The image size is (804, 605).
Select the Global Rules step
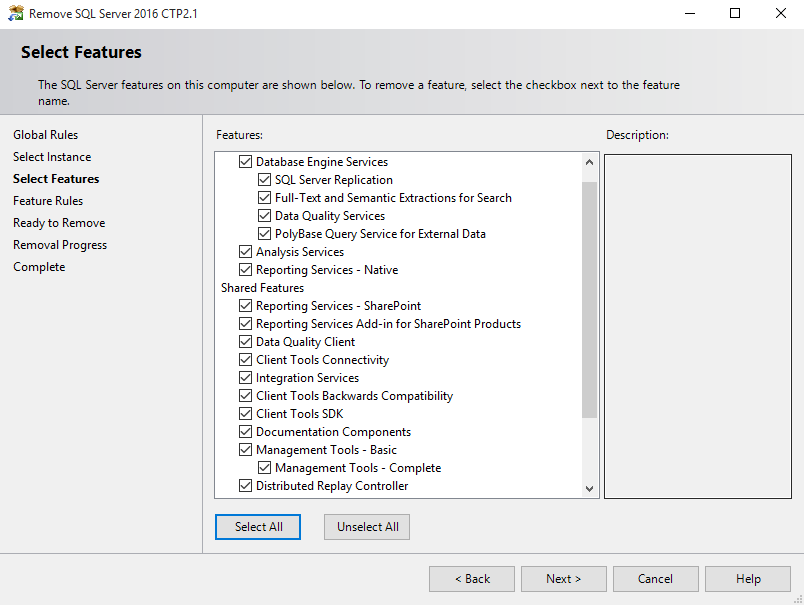click(x=46, y=135)
